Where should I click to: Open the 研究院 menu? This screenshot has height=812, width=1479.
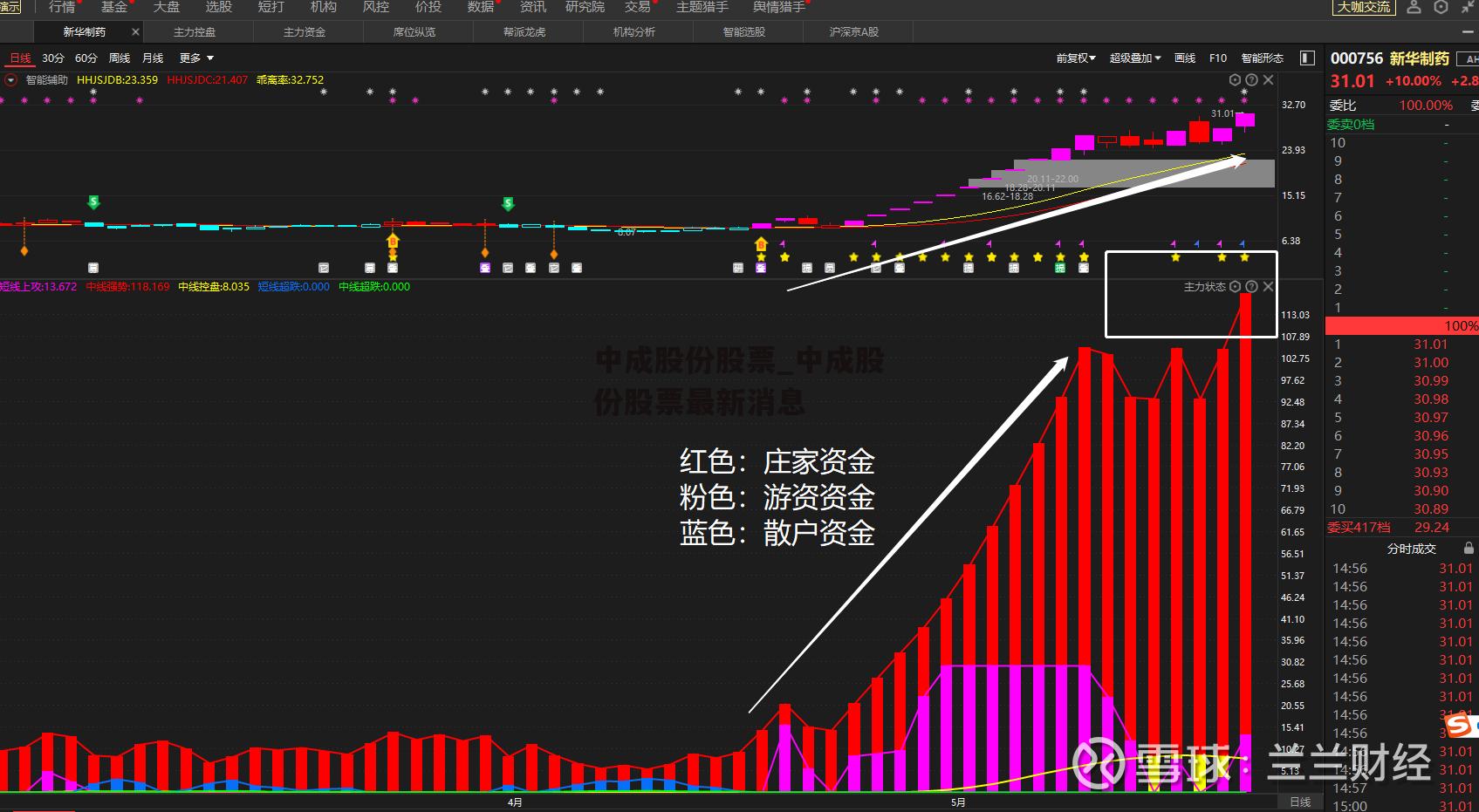[585, 7]
